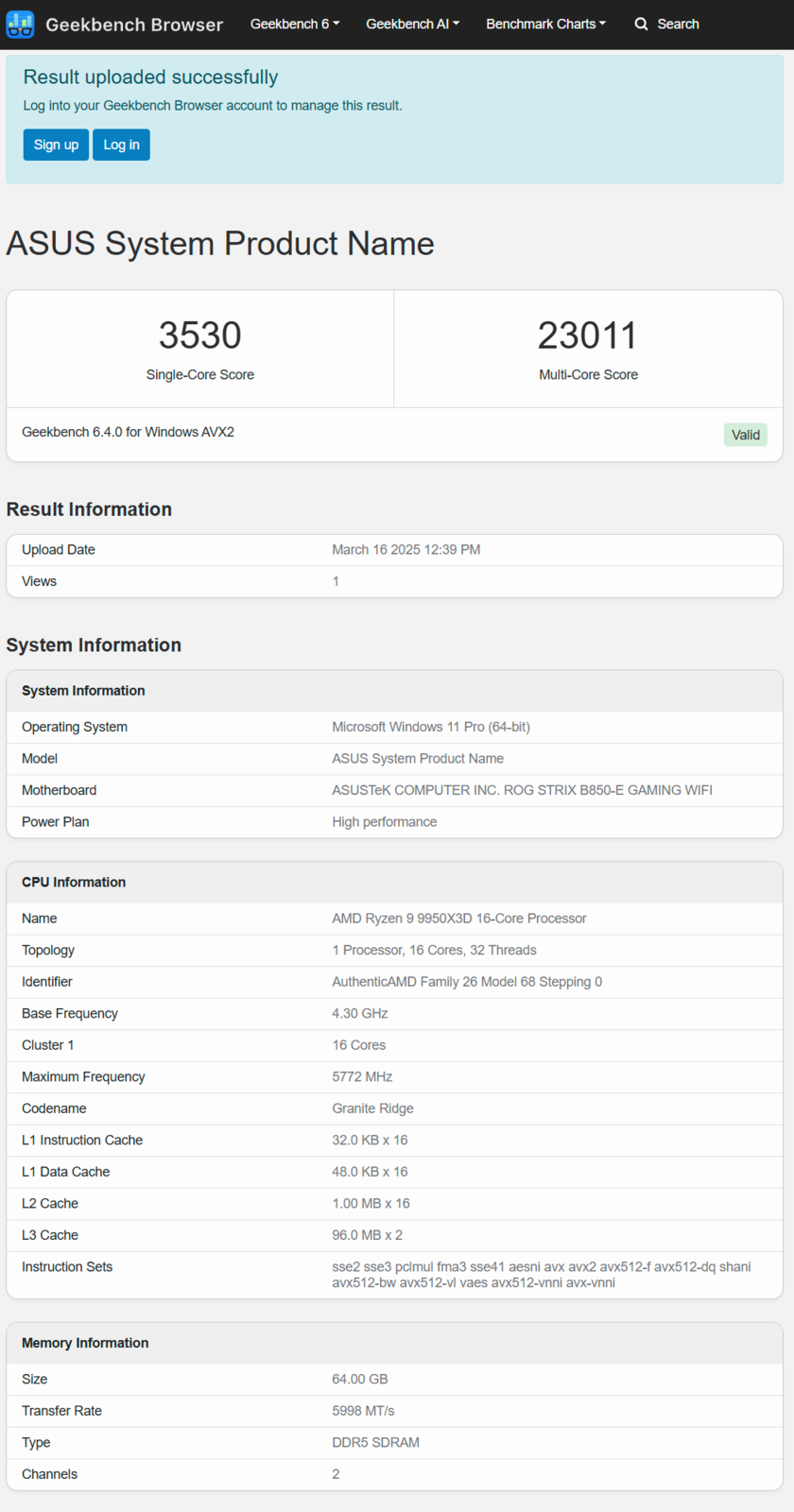Screen dimensions: 794x1512
Task: Click '5998 MT/s' transfer rate value
Action: coord(363,1411)
